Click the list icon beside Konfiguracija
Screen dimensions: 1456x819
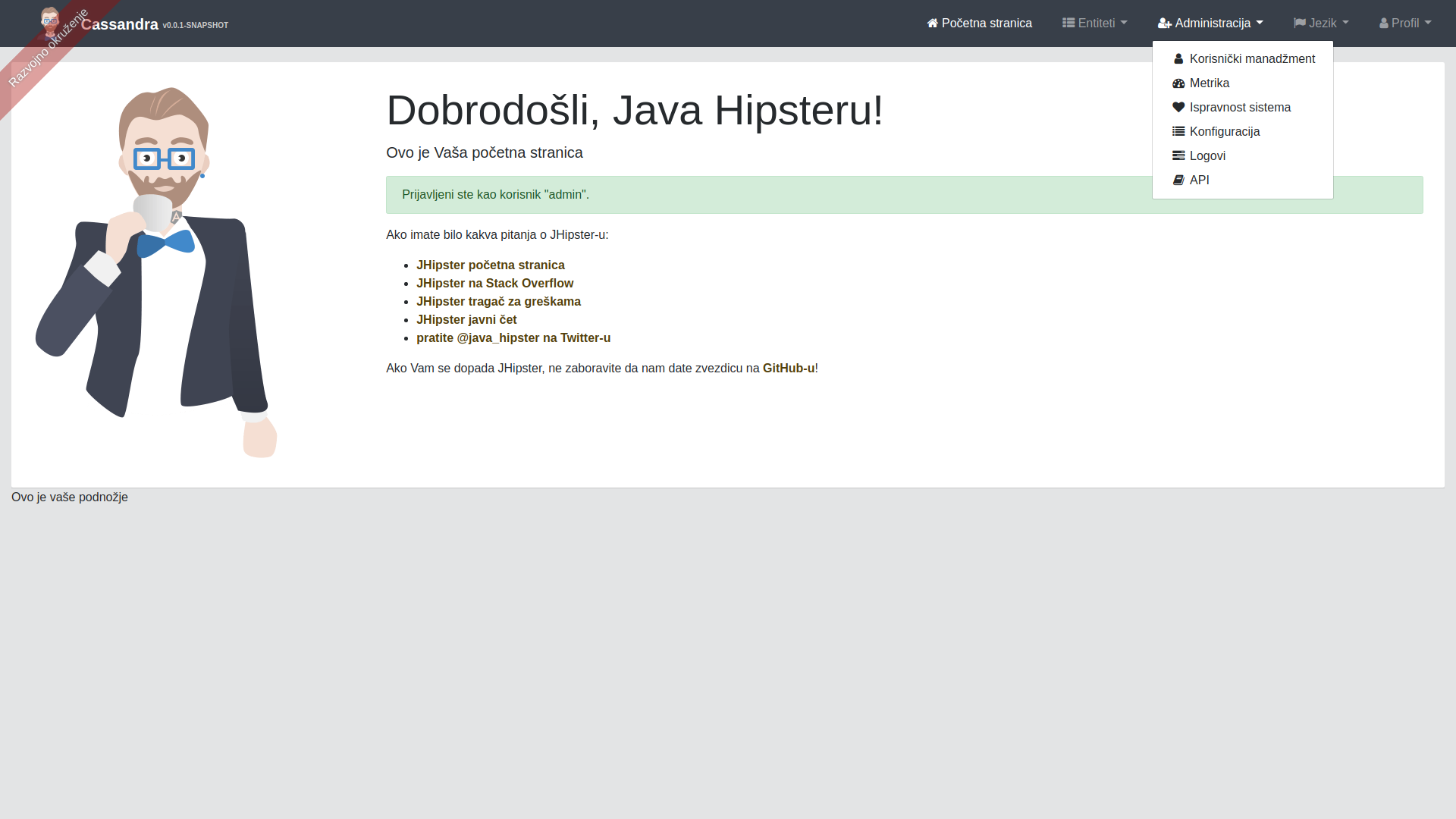click(x=1178, y=132)
